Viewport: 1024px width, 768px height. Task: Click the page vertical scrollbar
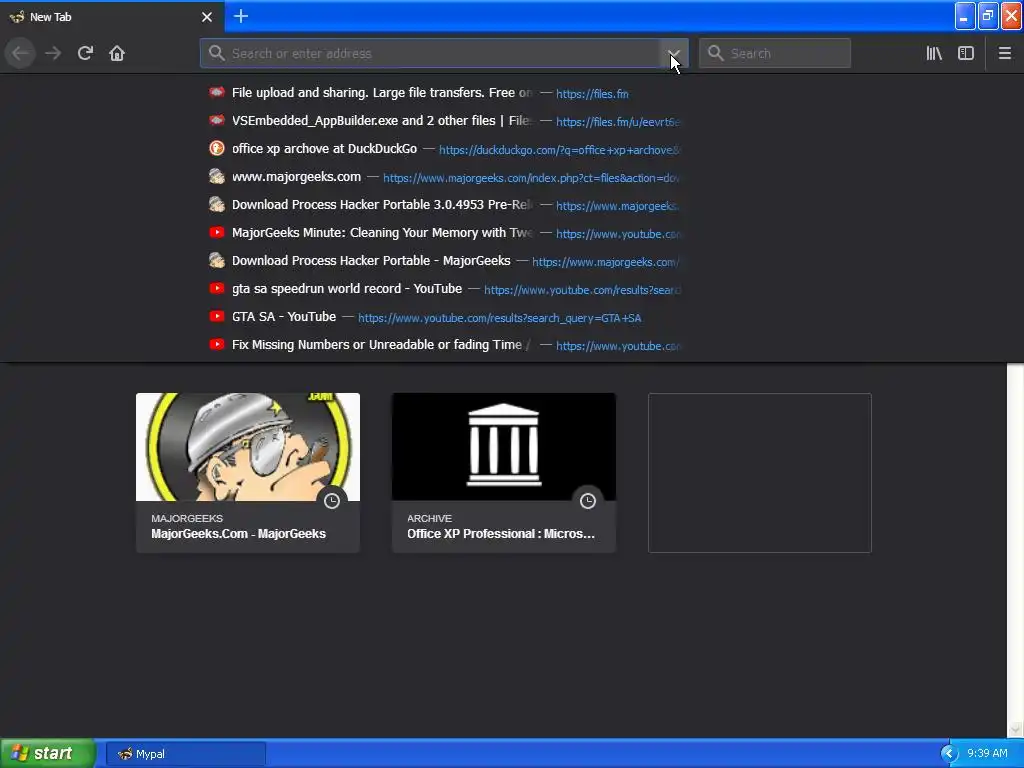pos(1015,550)
